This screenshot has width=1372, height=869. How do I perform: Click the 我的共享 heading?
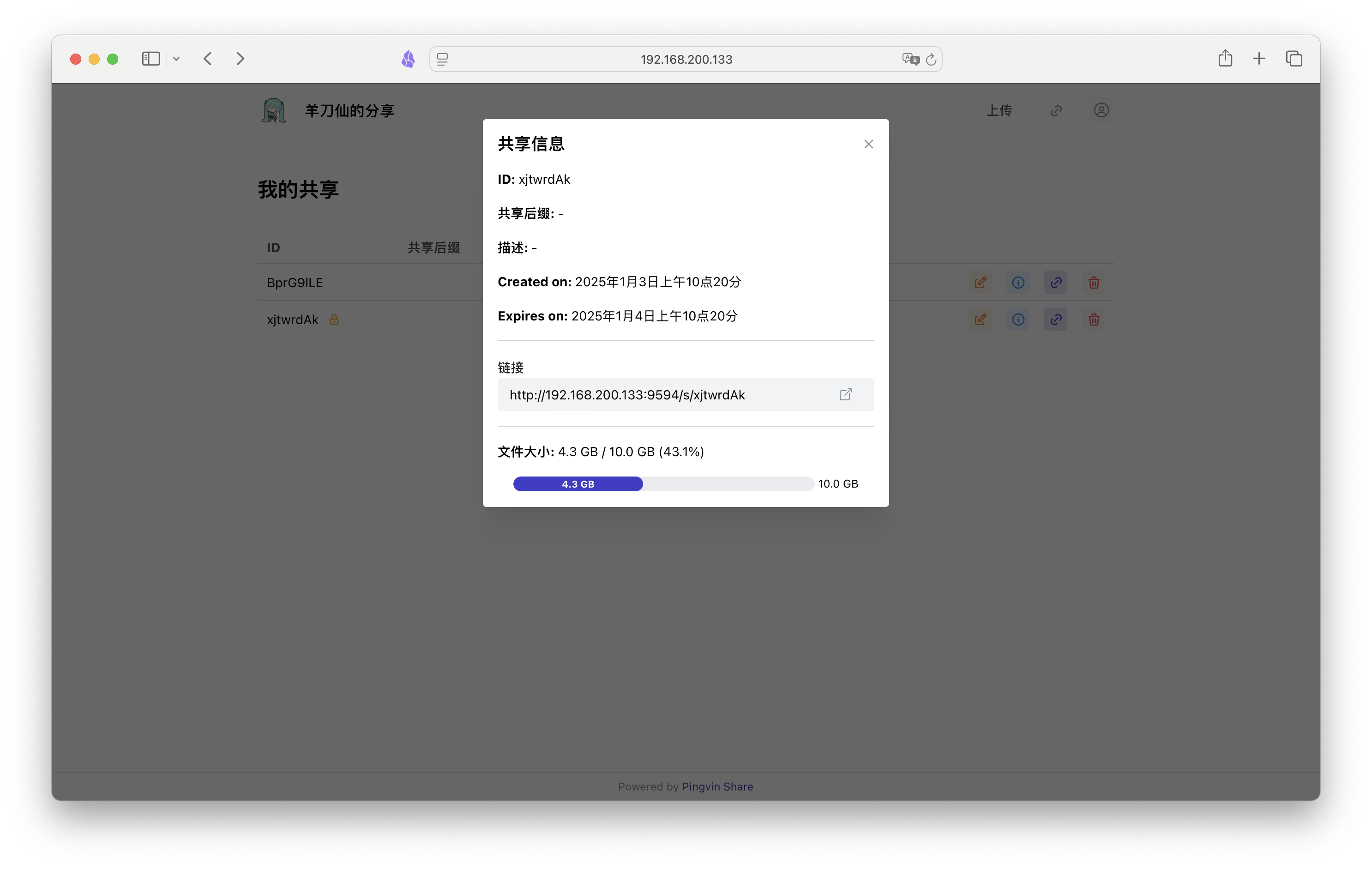(299, 190)
